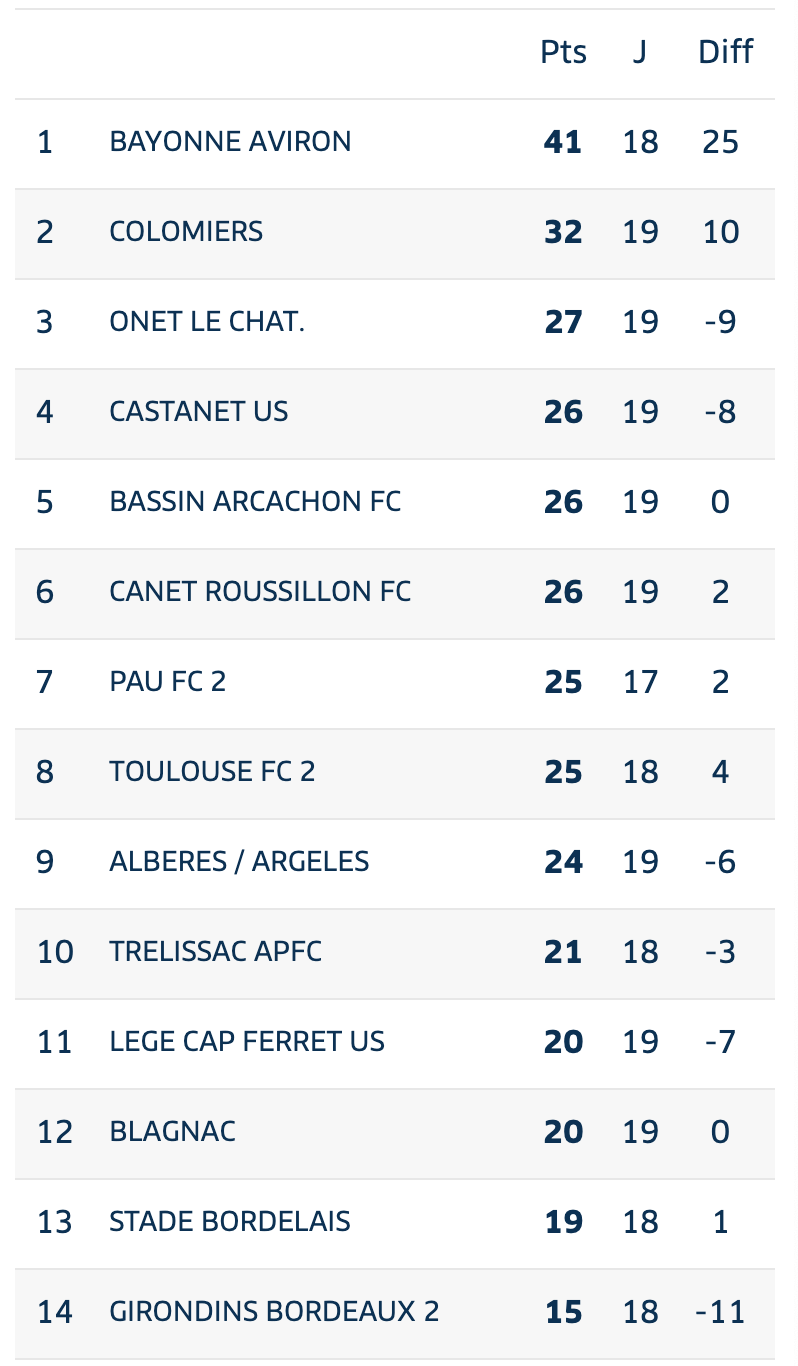Select STADE BORDELAIS team name
Viewport: 798px width, 1366px height.
click(x=230, y=1222)
